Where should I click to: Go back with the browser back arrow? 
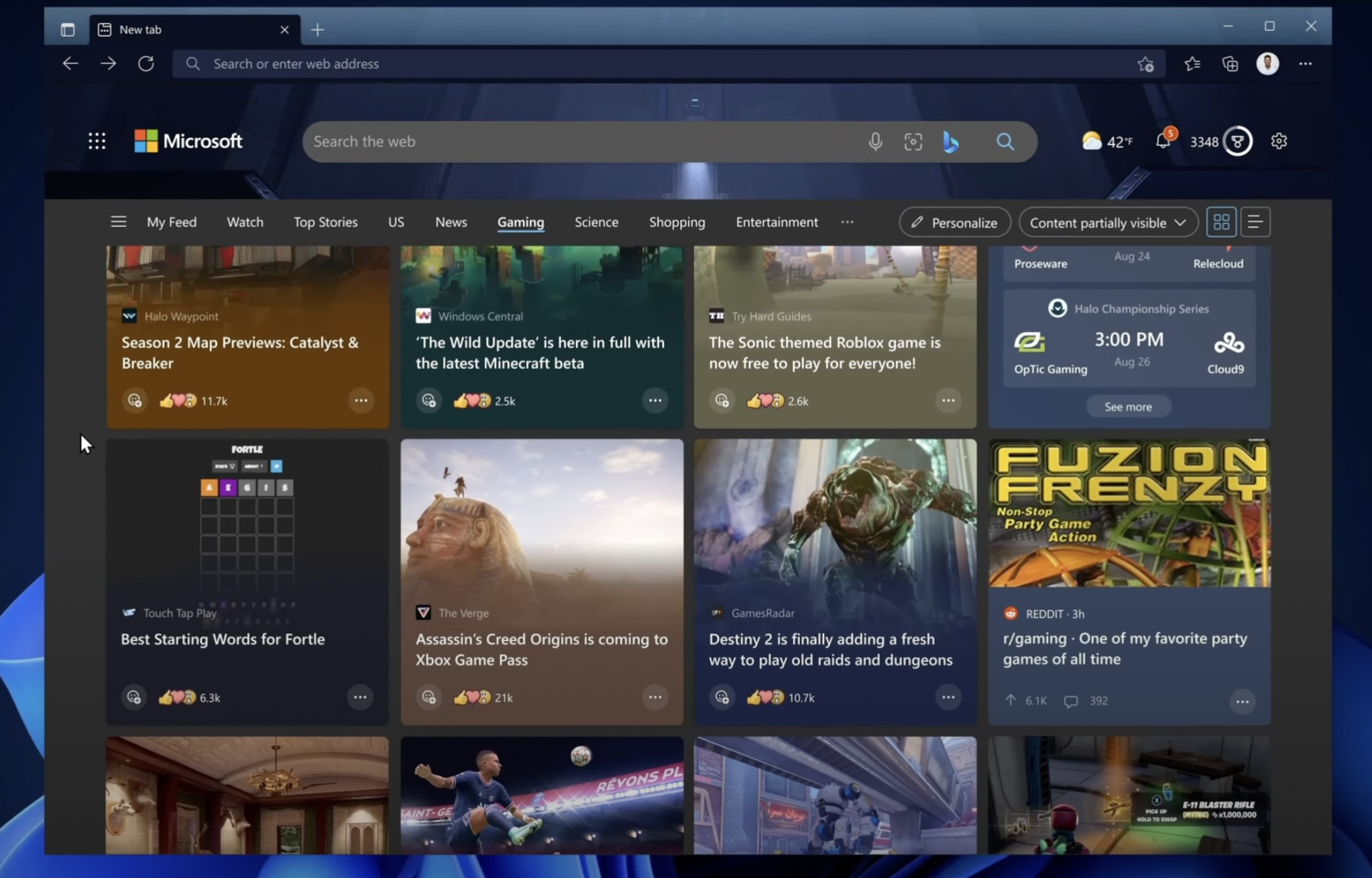70,63
